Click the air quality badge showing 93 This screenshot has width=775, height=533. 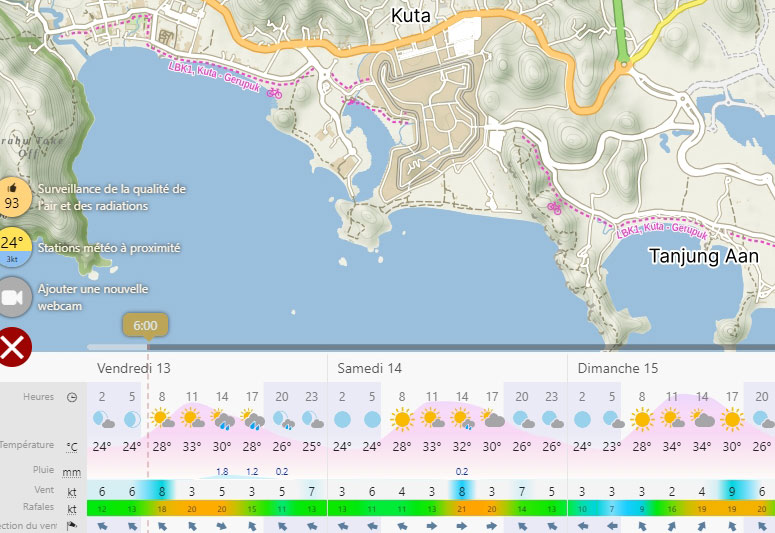tap(12, 197)
